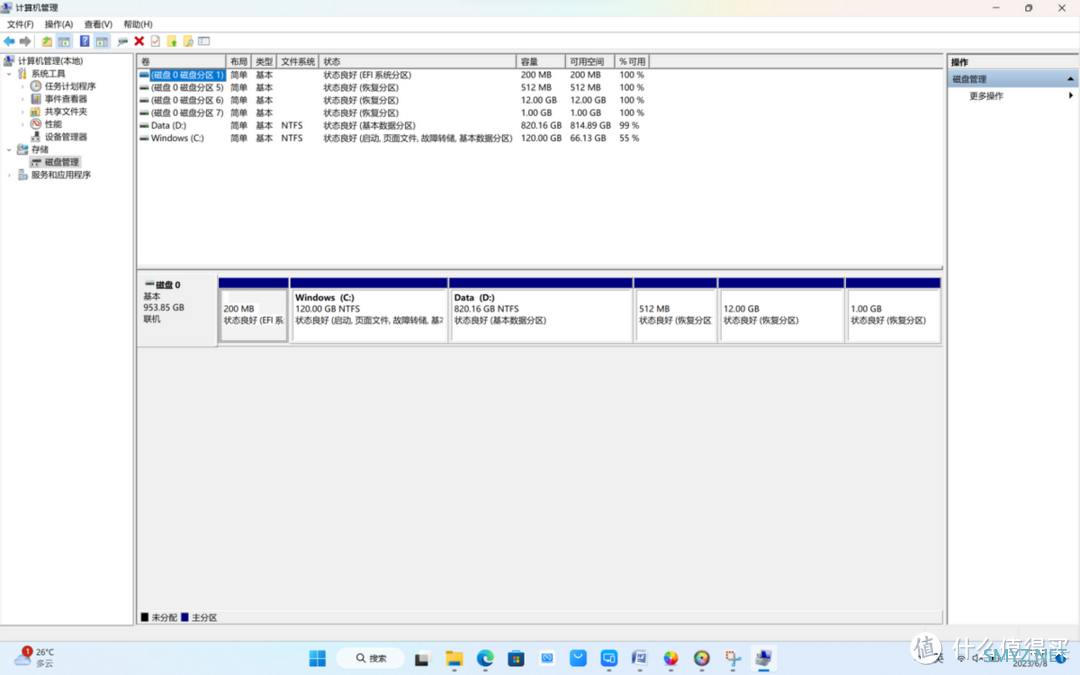Click the black 未分配 legend swatch
The height and width of the screenshot is (675, 1080).
(145, 617)
